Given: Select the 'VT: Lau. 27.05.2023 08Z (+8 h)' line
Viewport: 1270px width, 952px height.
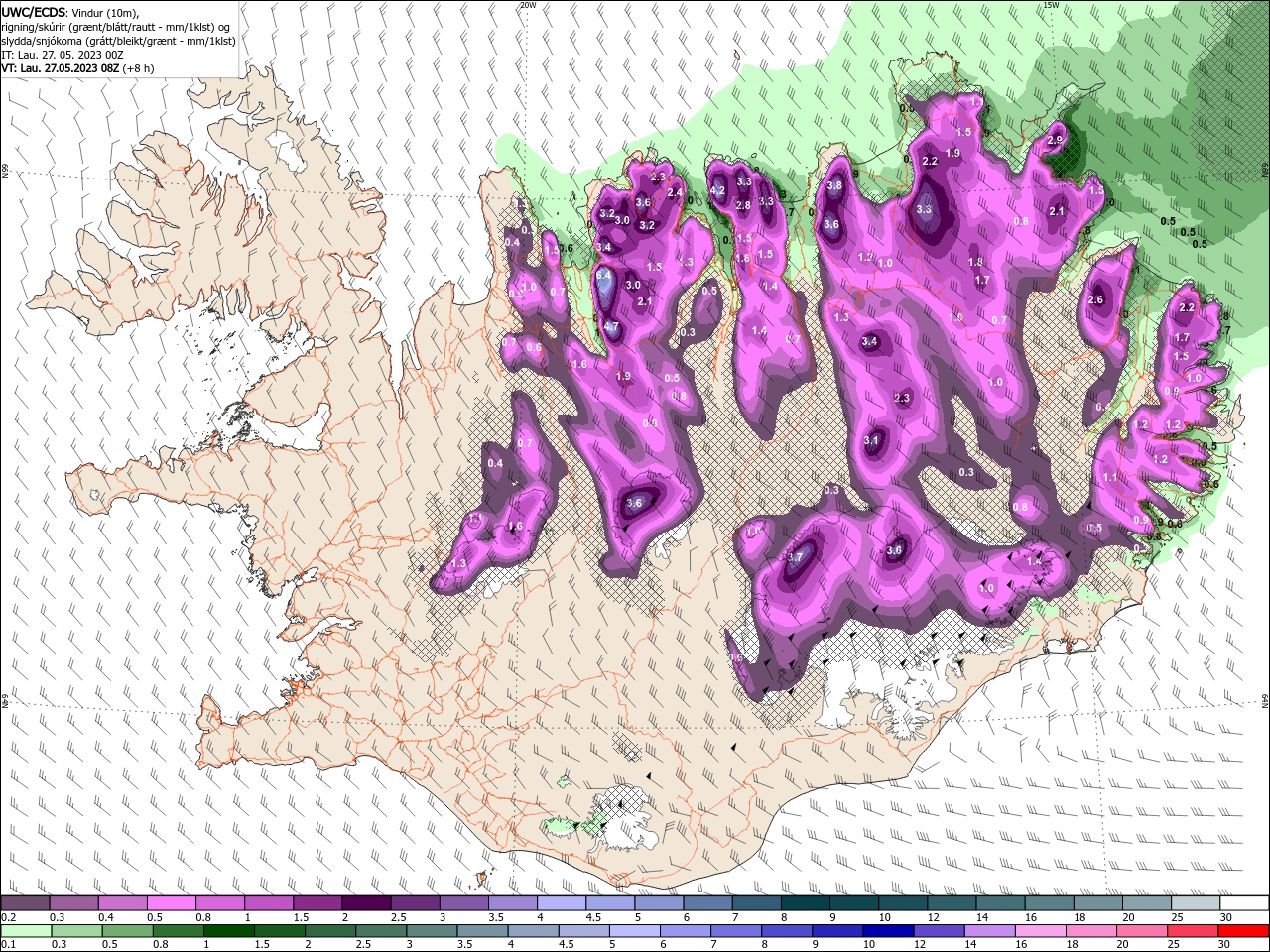Looking at the screenshot, I should (77, 68).
